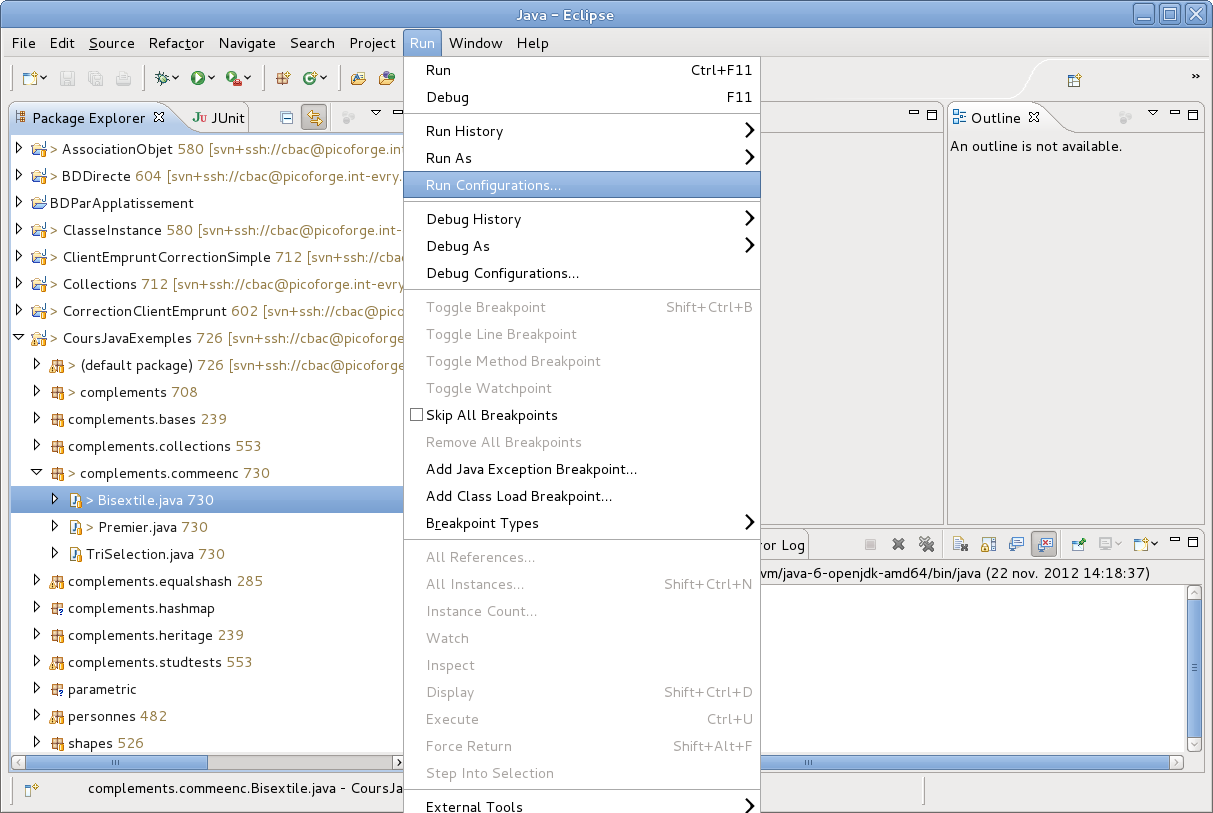Toggle Link with Editor in Package Explorer
1213x813 pixels.
pos(314,118)
